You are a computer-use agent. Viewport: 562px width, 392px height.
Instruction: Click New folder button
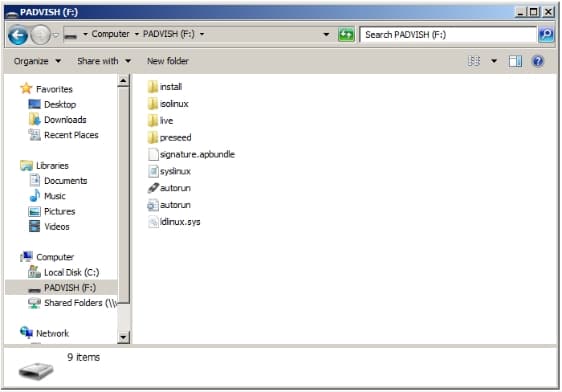point(168,61)
